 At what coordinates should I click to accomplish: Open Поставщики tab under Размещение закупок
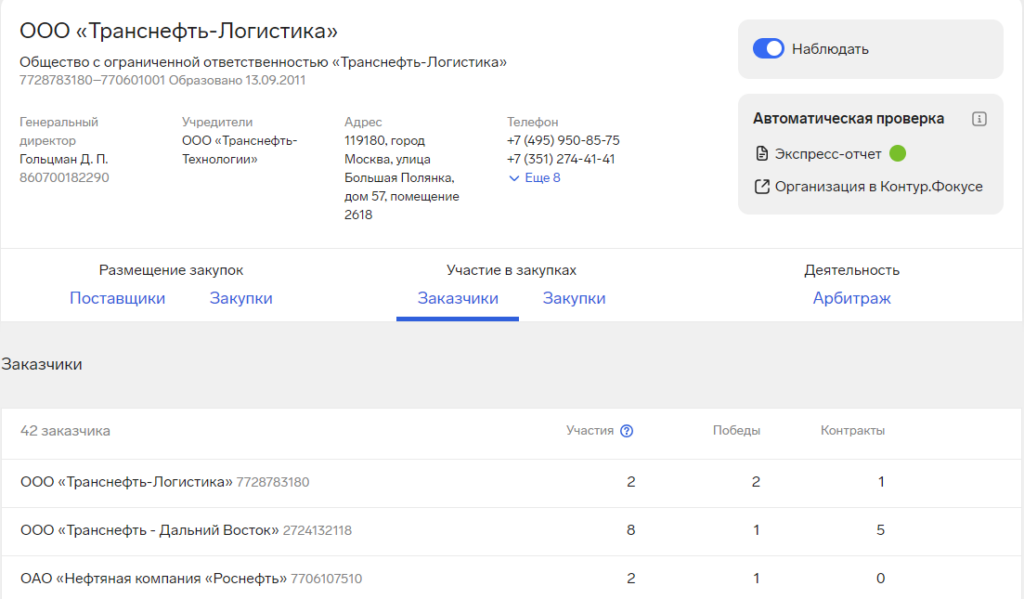(117, 298)
